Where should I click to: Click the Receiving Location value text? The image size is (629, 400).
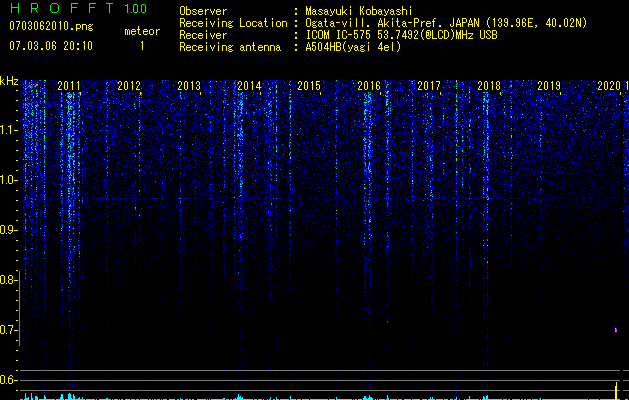(x=446, y=23)
